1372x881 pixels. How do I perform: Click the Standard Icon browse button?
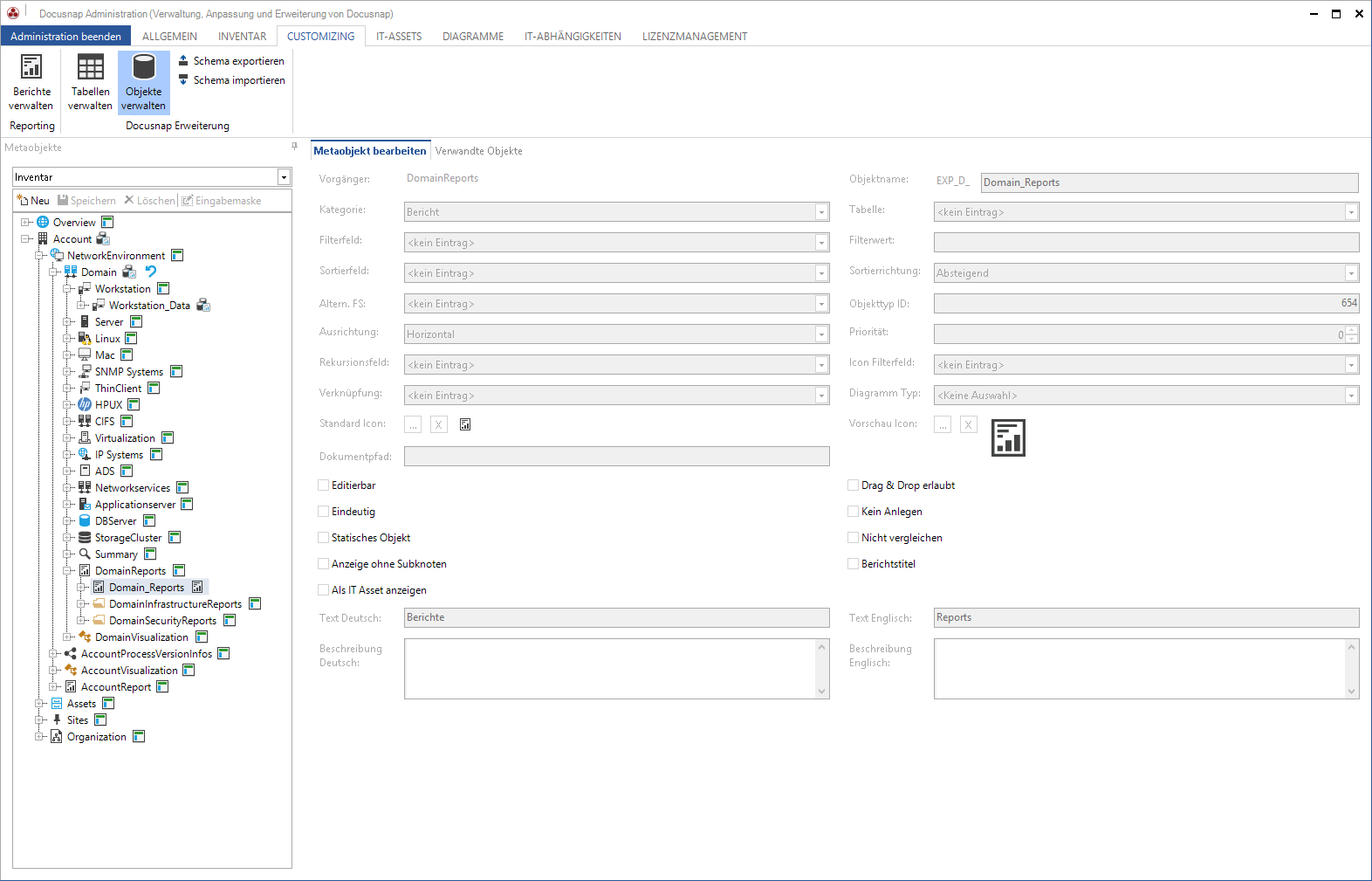tap(413, 424)
